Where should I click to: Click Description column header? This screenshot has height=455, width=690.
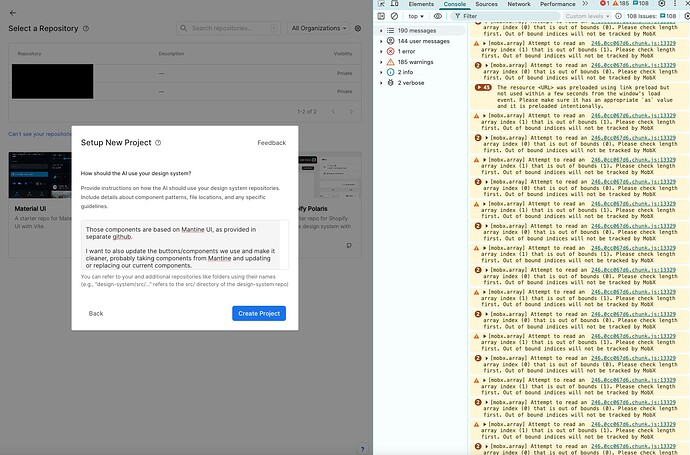coord(171,54)
